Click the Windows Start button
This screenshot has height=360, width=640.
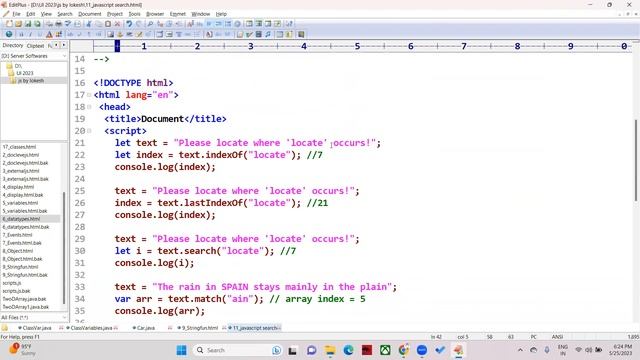pyautogui.click(x=182, y=350)
